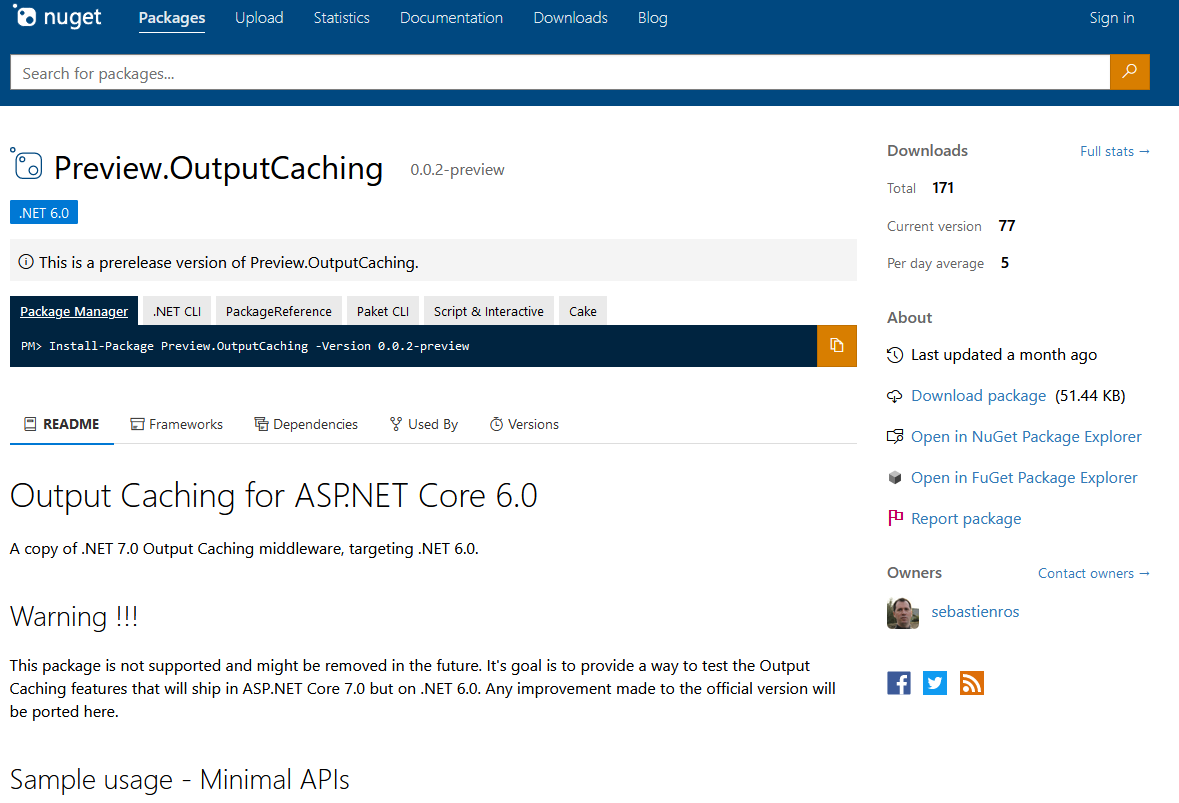1179x803 pixels.
Task: Go to Statistics page
Action: (341, 18)
